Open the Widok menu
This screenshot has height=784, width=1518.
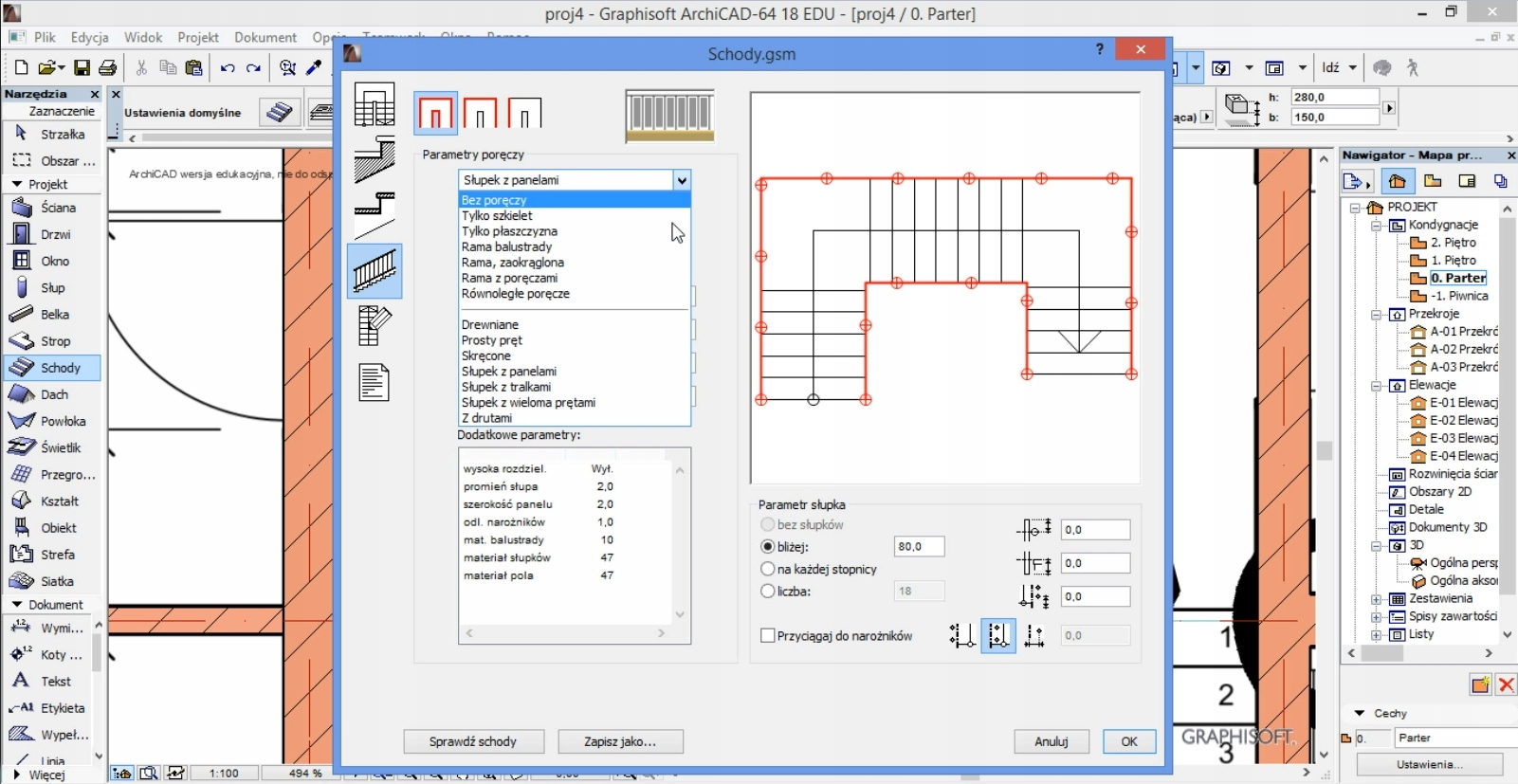point(143,37)
